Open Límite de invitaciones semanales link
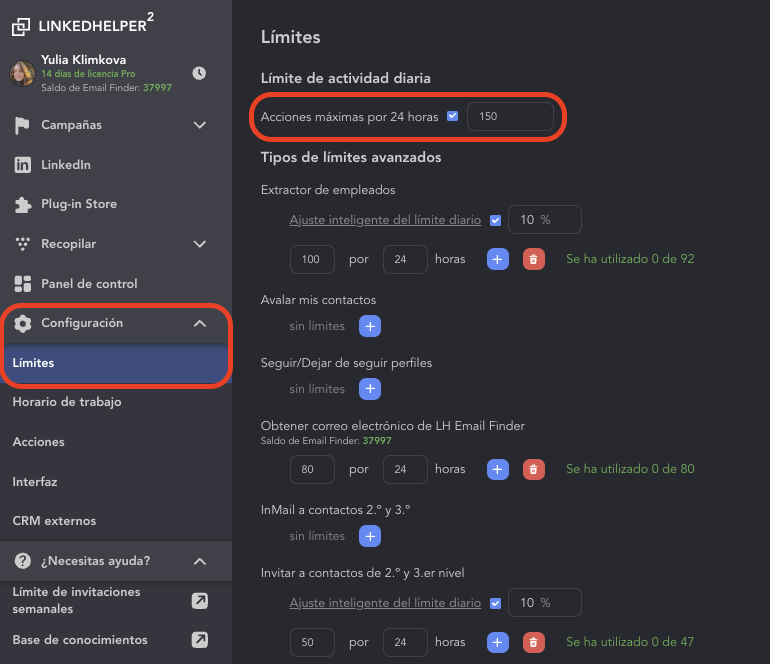 pos(76,600)
